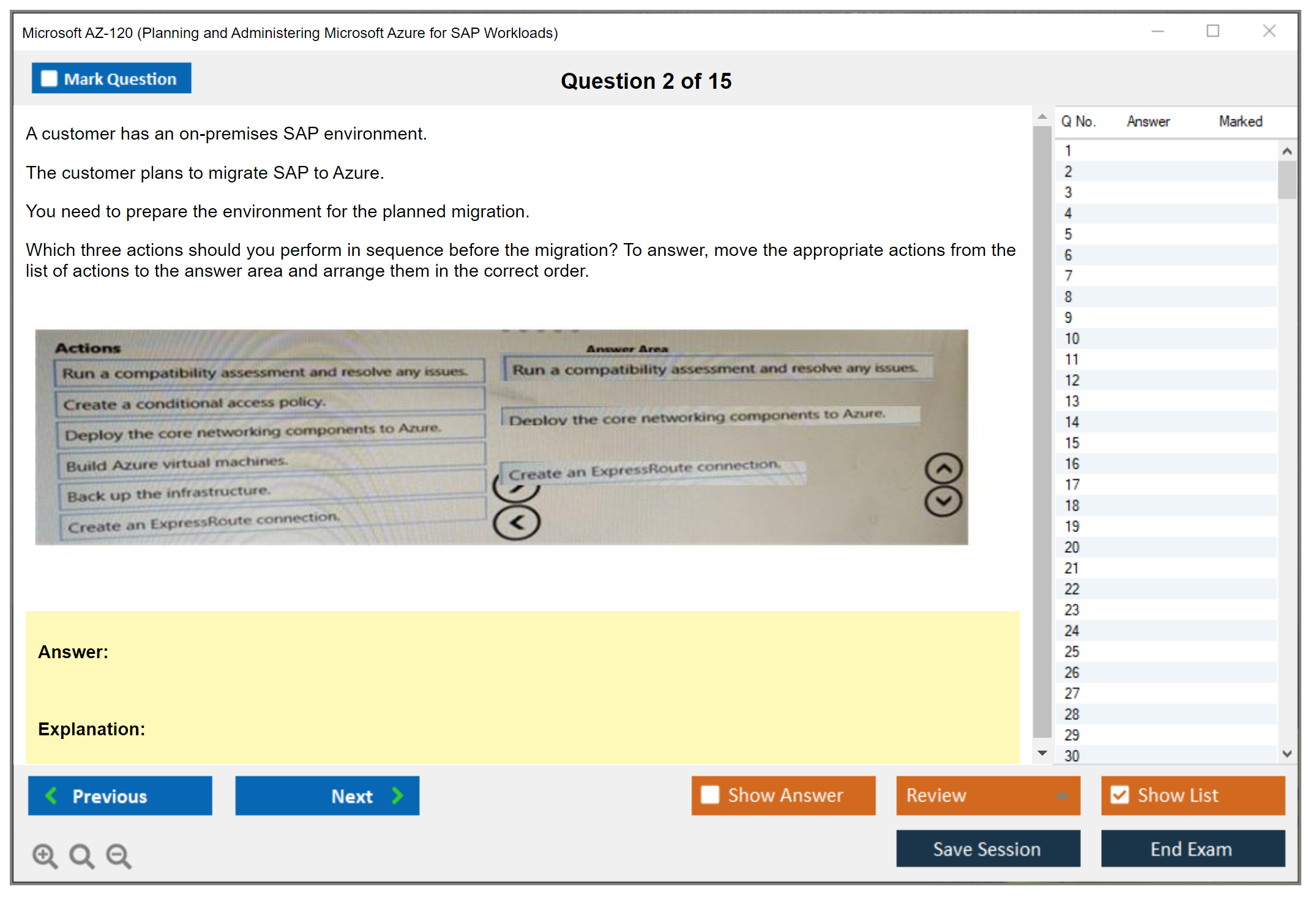Toggle the Show Answer checkbox
The height and width of the screenshot is (900, 1316).
tap(710, 795)
